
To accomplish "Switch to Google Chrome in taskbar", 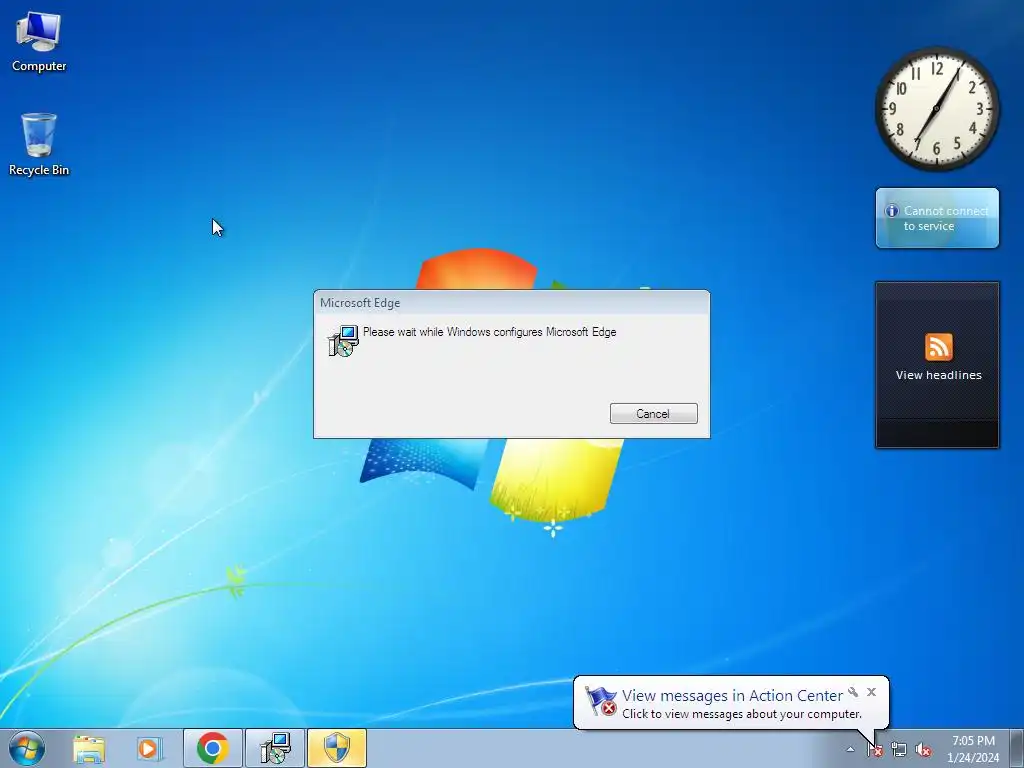I will [x=213, y=748].
